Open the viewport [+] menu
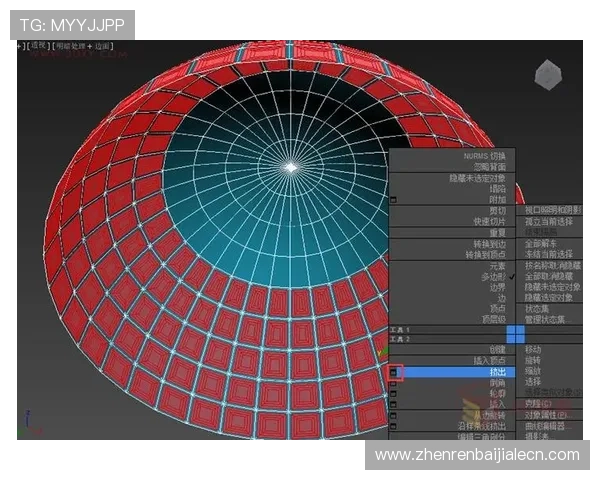 coord(20,46)
